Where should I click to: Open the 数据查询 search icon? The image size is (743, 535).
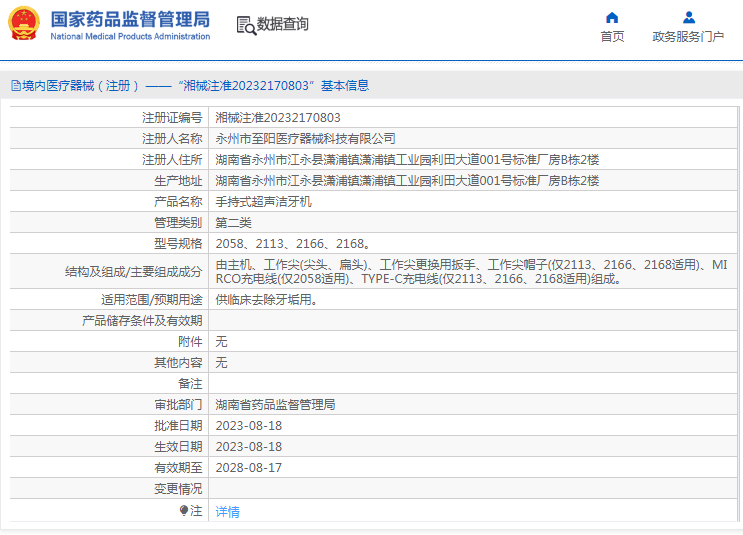246,25
